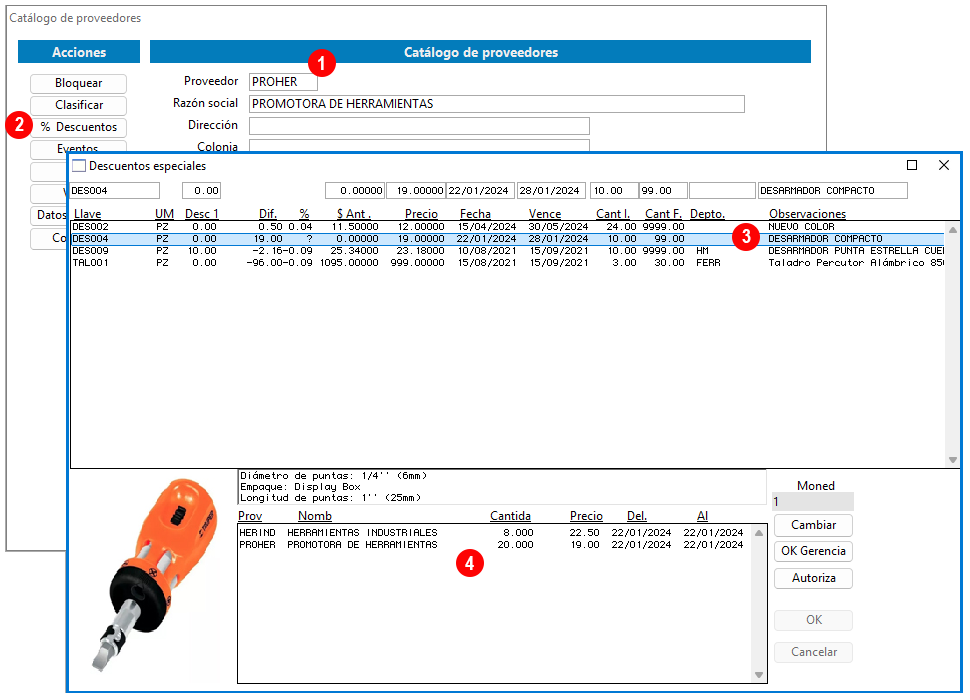The image size is (970, 700).
Task: Click the Prov column header
Action: [x=250, y=516]
